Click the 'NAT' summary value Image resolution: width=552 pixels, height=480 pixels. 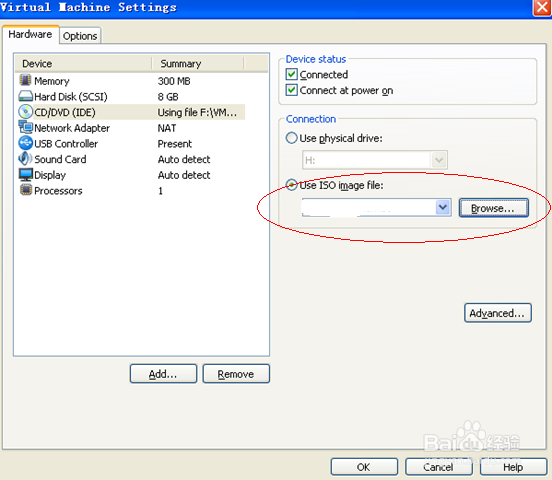coord(167,128)
